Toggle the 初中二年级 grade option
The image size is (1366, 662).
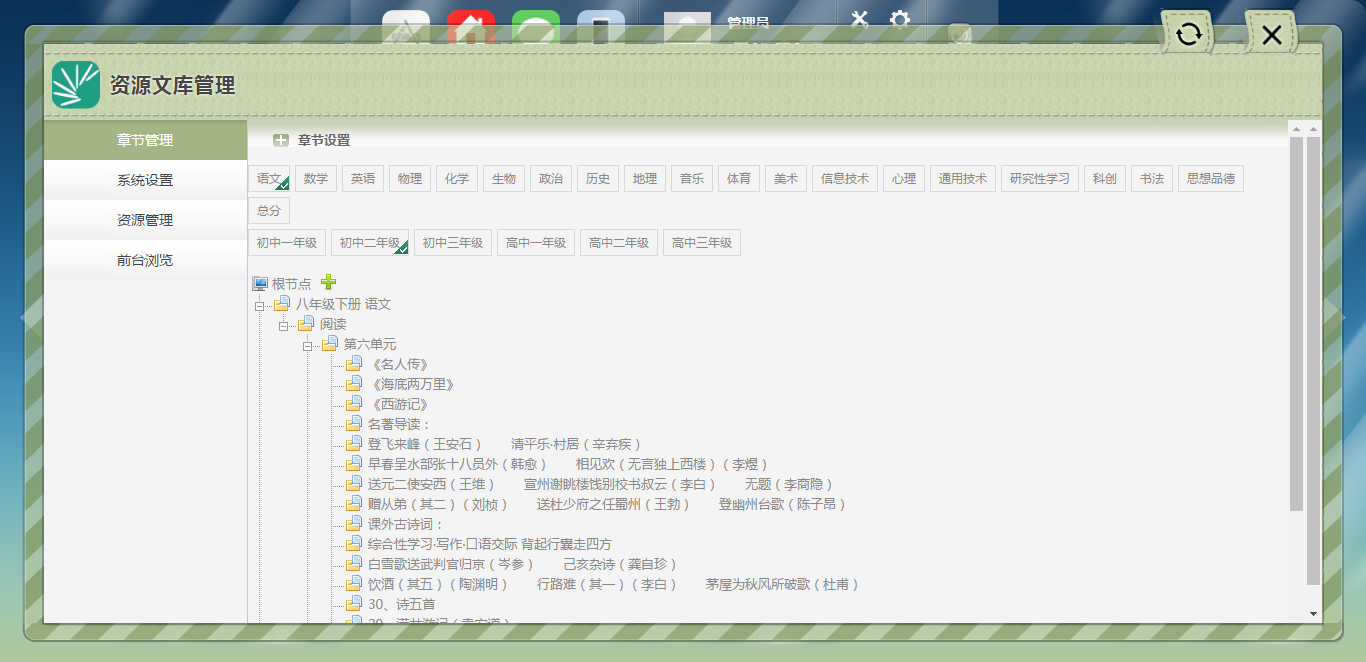tap(369, 243)
